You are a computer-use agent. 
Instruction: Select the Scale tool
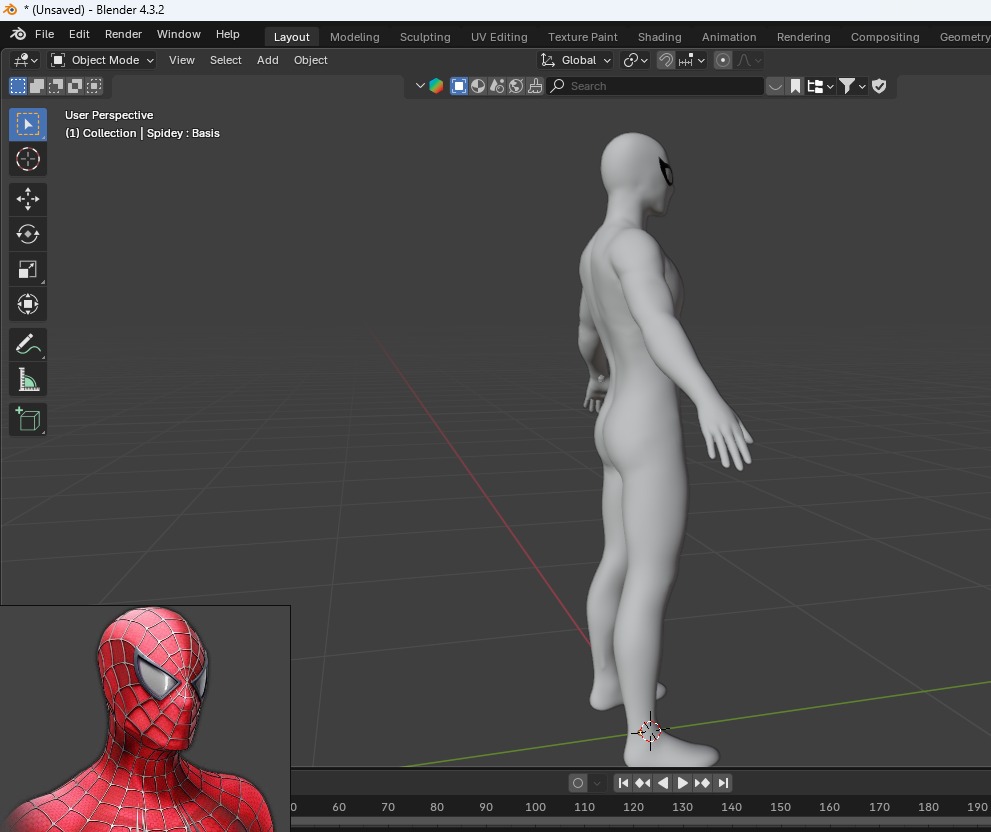tap(27, 269)
